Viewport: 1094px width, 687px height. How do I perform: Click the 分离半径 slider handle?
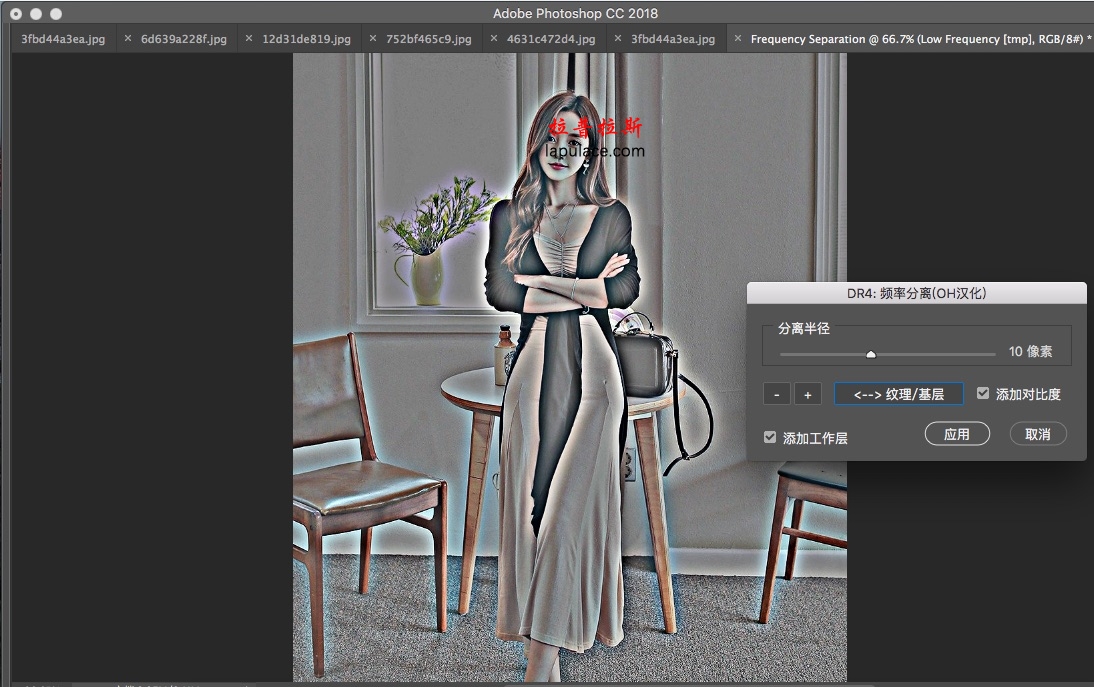[x=871, y=353]
